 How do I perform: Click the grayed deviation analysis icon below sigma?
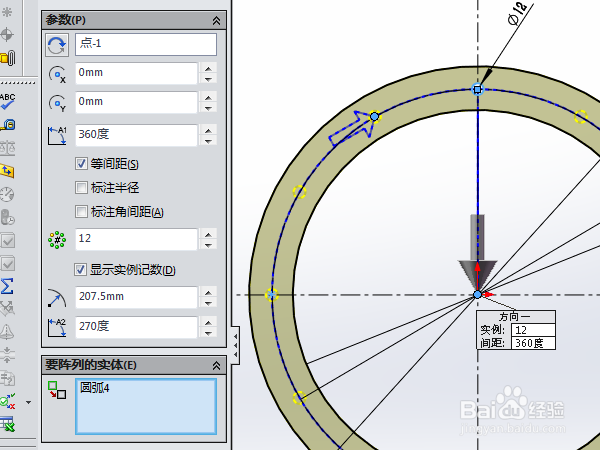[x=7, y=308]
